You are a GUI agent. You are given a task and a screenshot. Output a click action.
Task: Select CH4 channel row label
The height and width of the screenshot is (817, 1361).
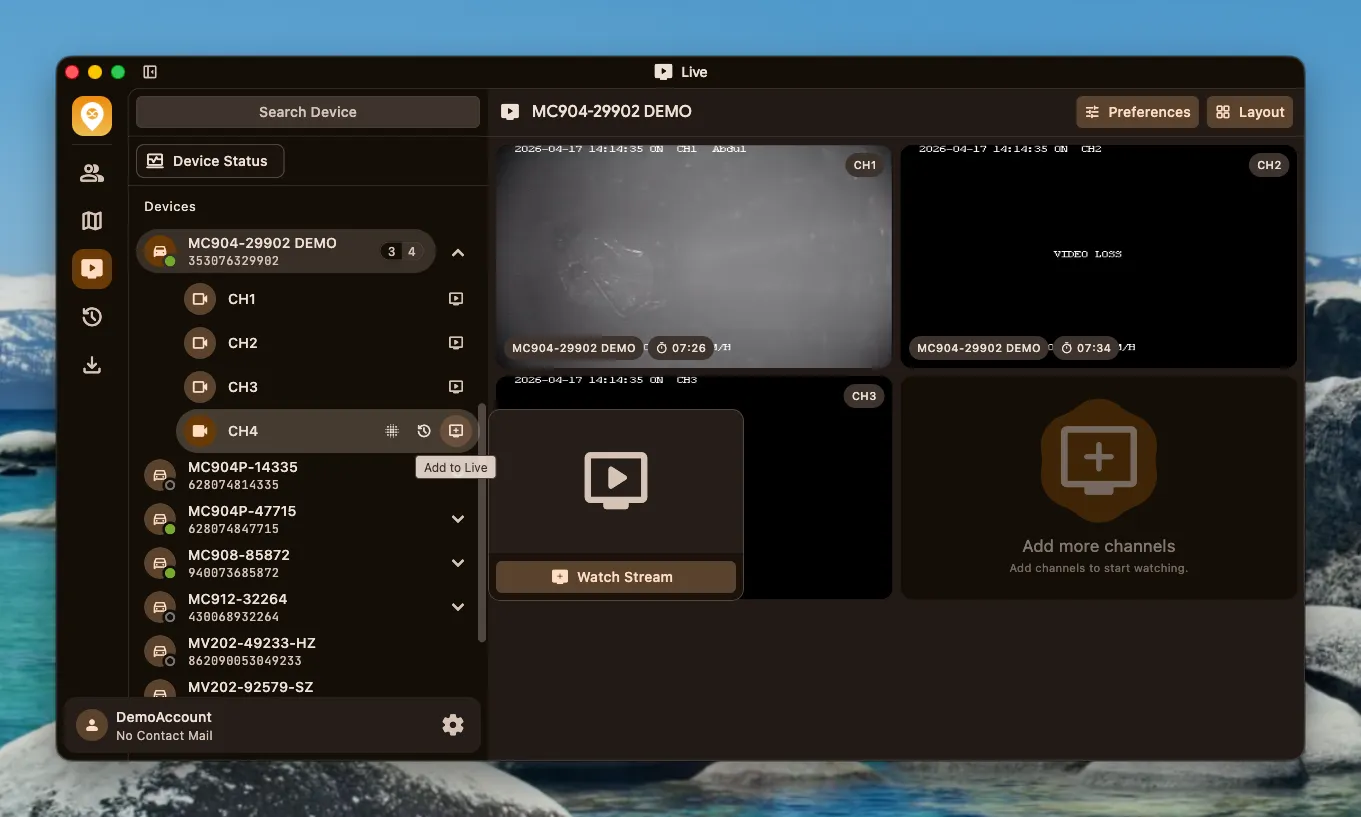243,431
